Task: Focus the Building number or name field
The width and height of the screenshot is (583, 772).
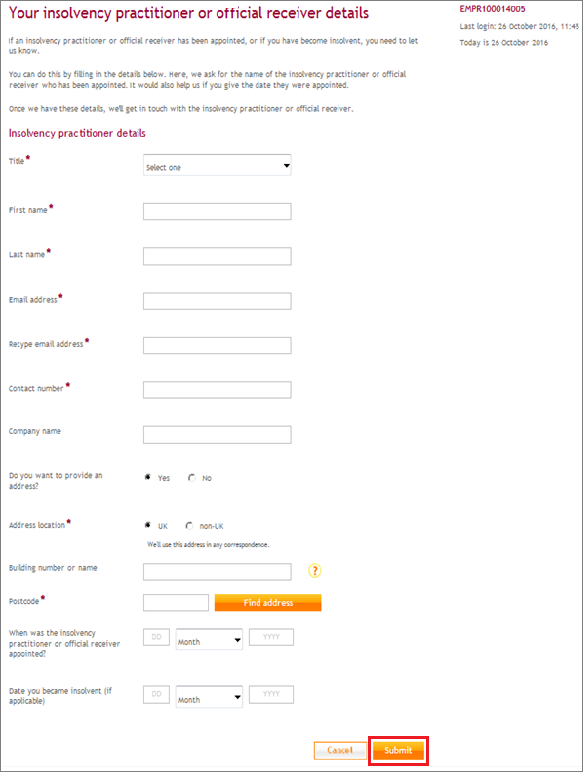Action: [217, 572]
